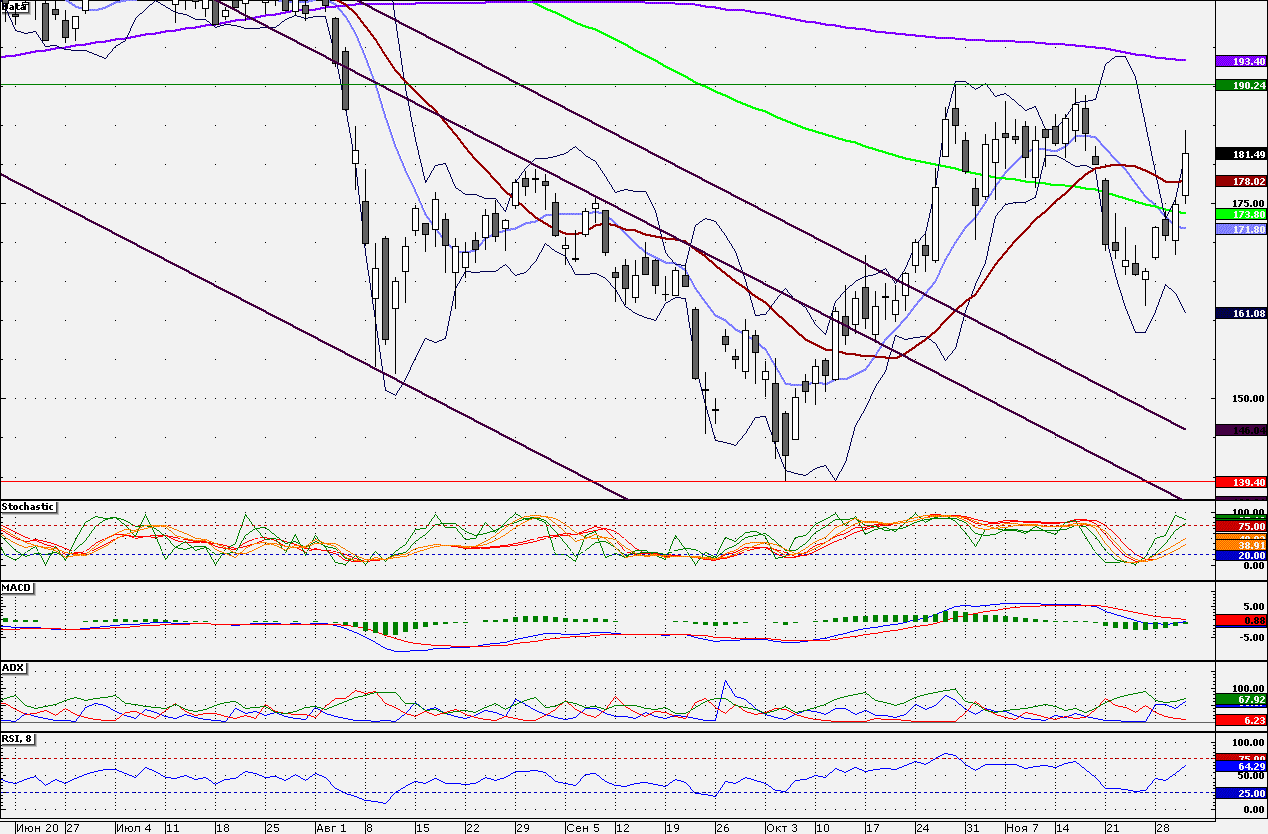The image size is (1268, 834).
Task: Click the latest white candlestick at the chart's right edge
Action: [1186, 173]
